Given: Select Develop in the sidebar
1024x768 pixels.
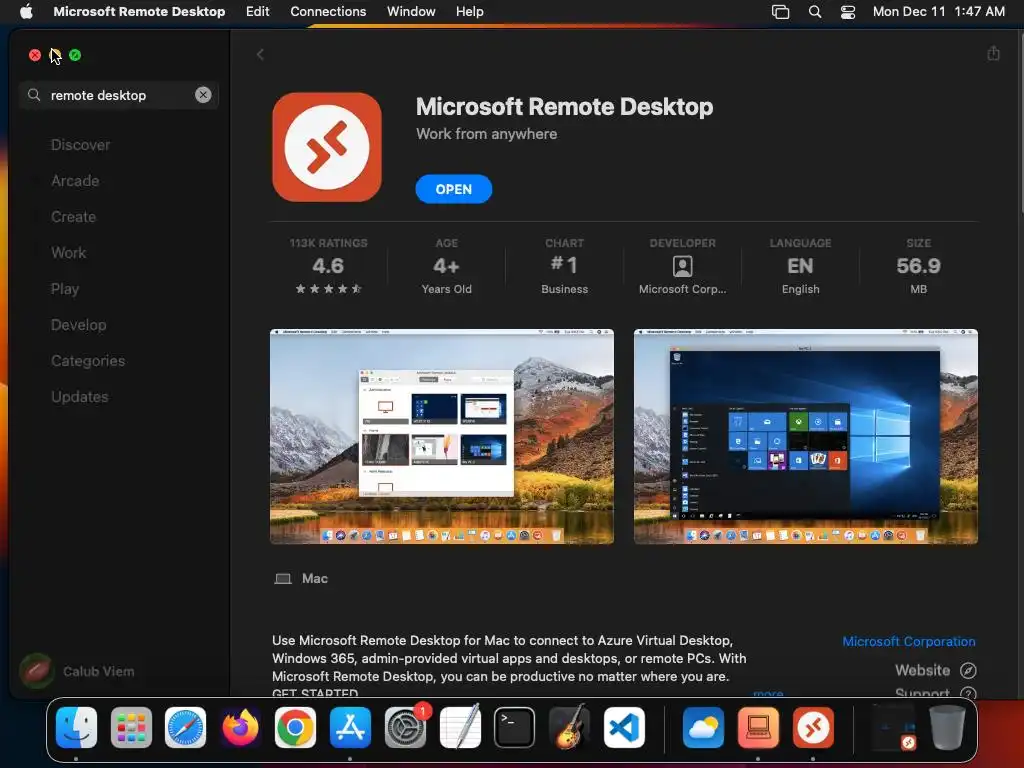Looking at the screenshot, I should point(78,324).
